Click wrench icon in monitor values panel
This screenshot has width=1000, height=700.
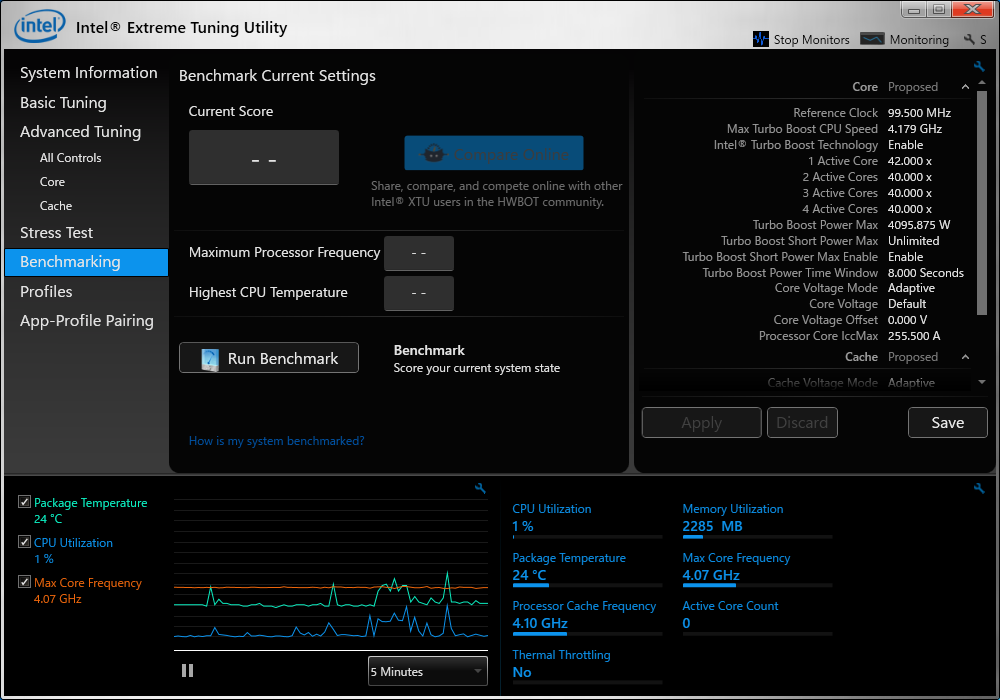click(979, 488)
